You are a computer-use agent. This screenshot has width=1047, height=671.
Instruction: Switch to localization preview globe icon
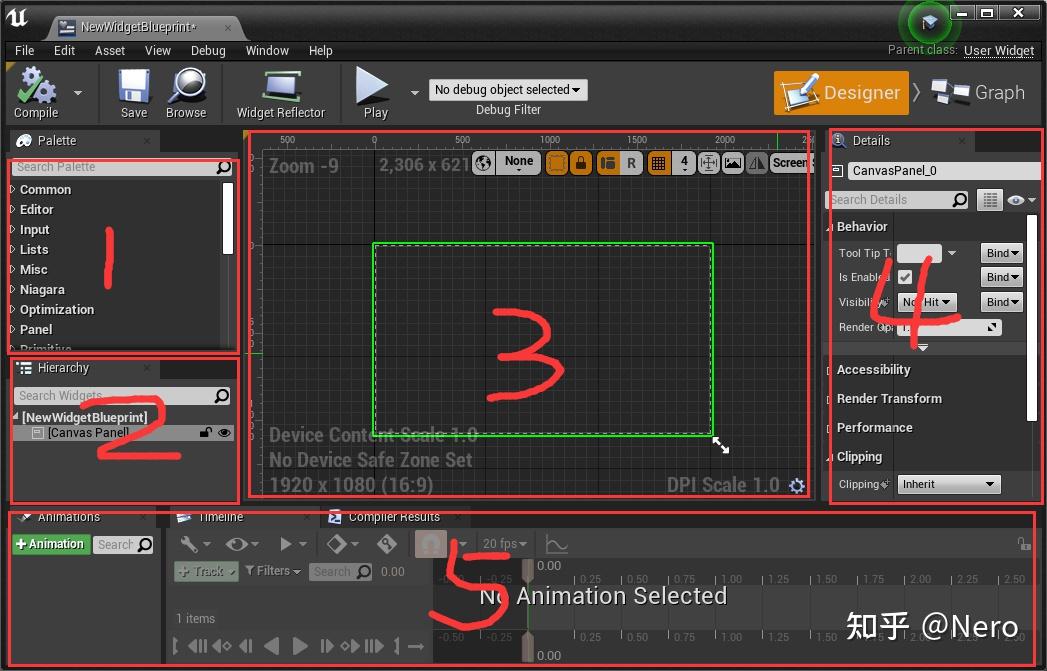pos(485,162)
